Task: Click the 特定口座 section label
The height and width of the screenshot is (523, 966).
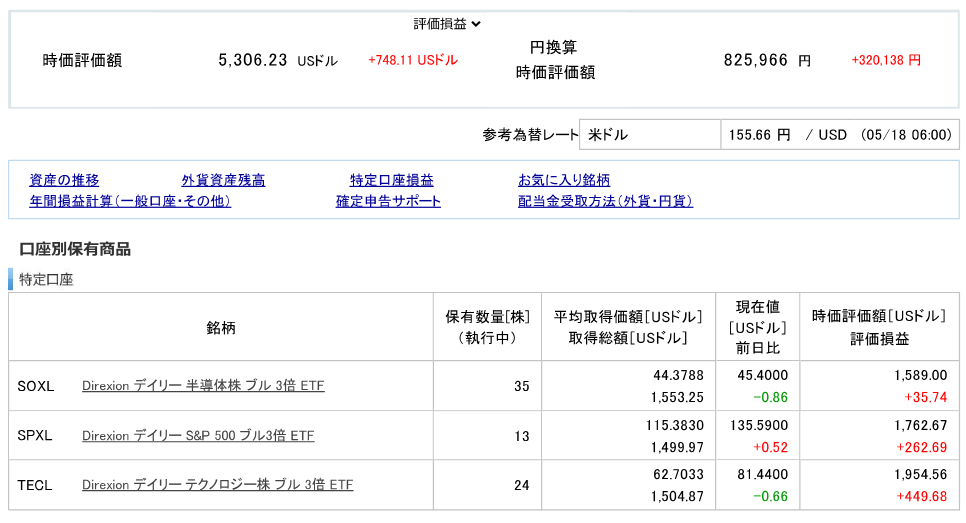Action: (46, 280)
